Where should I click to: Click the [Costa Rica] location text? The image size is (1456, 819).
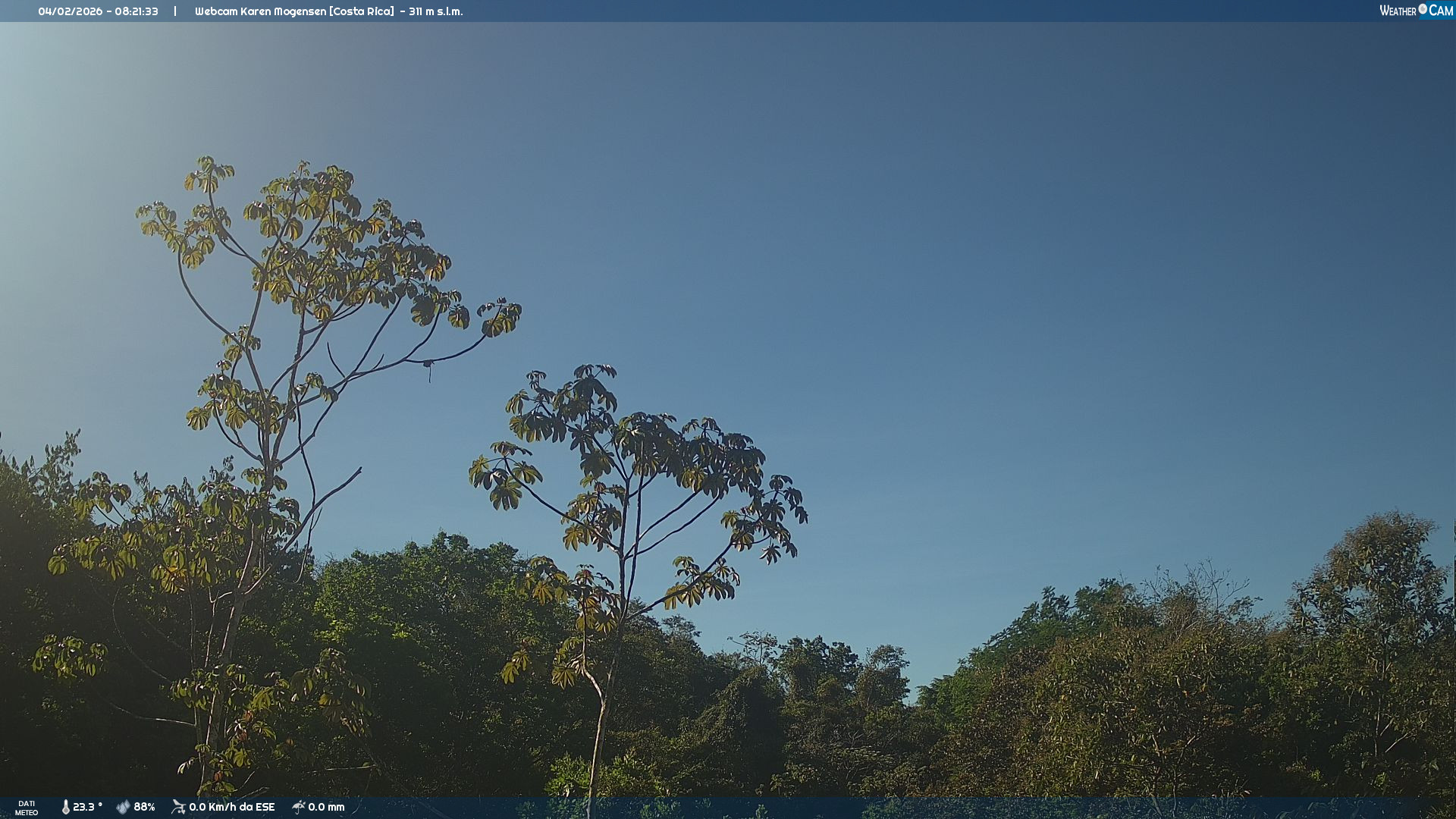coord(362,11)
